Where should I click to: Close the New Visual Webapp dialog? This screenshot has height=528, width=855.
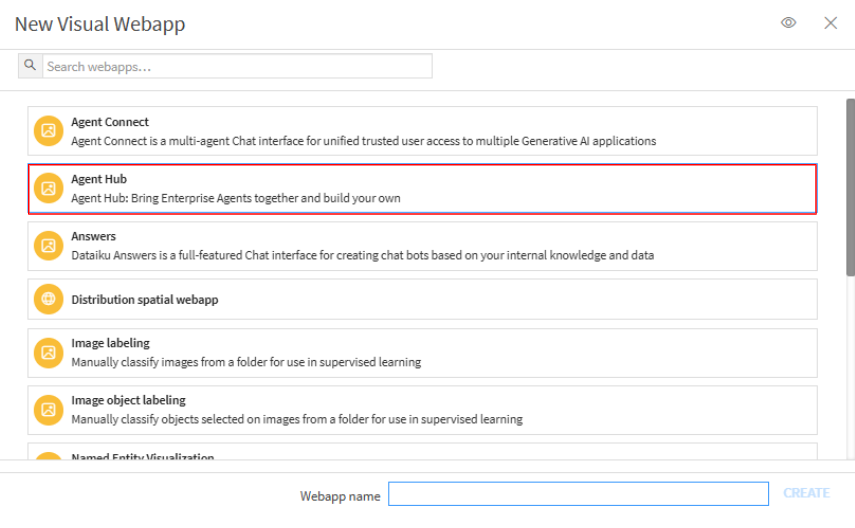830,23
